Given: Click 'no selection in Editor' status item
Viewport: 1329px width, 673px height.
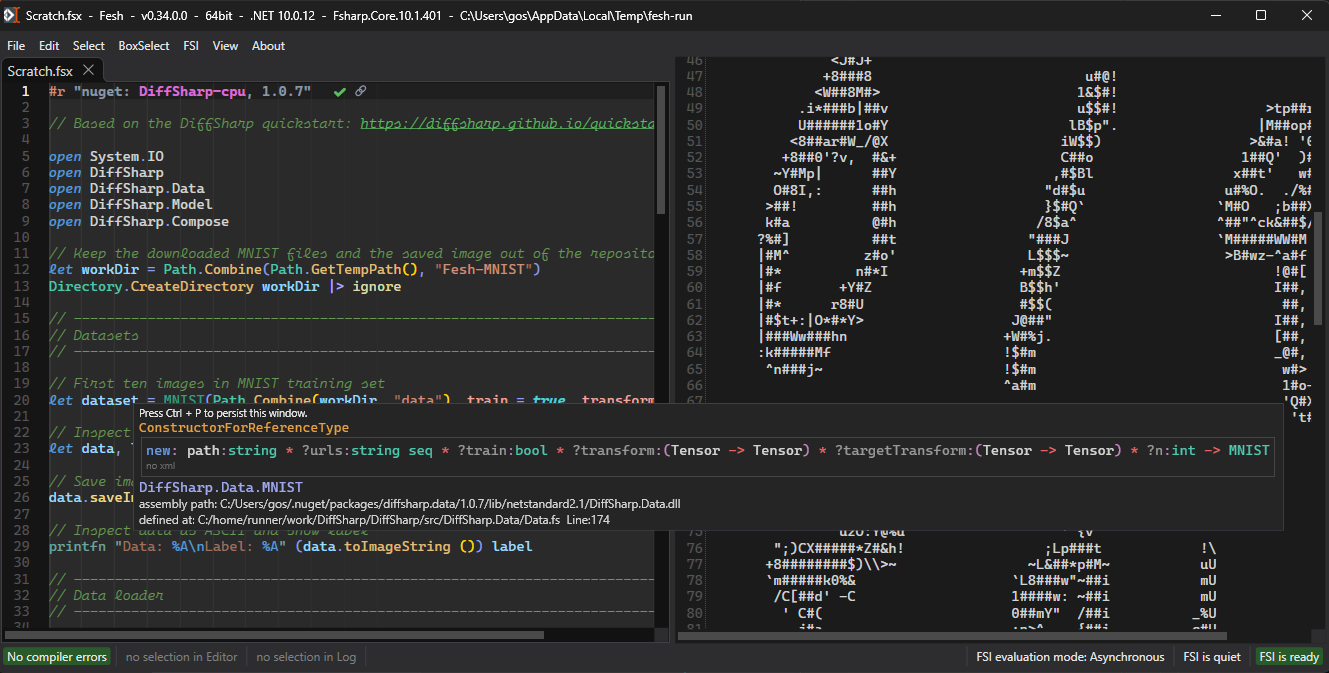Looking at the screenshot, I should [182, 657].
